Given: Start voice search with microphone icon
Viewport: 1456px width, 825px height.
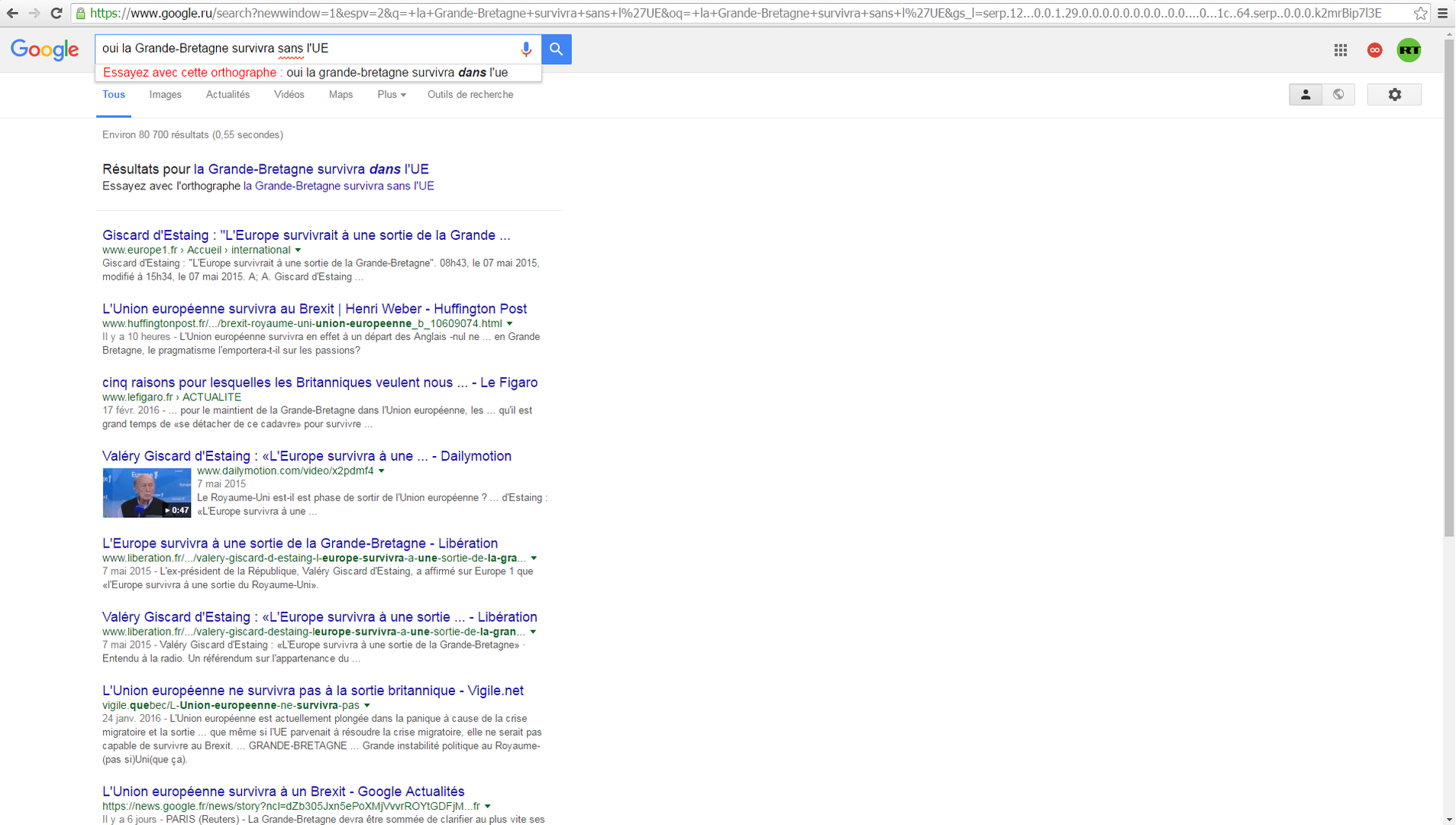Looking at the screenshot, I should click(x=526, y=50).
